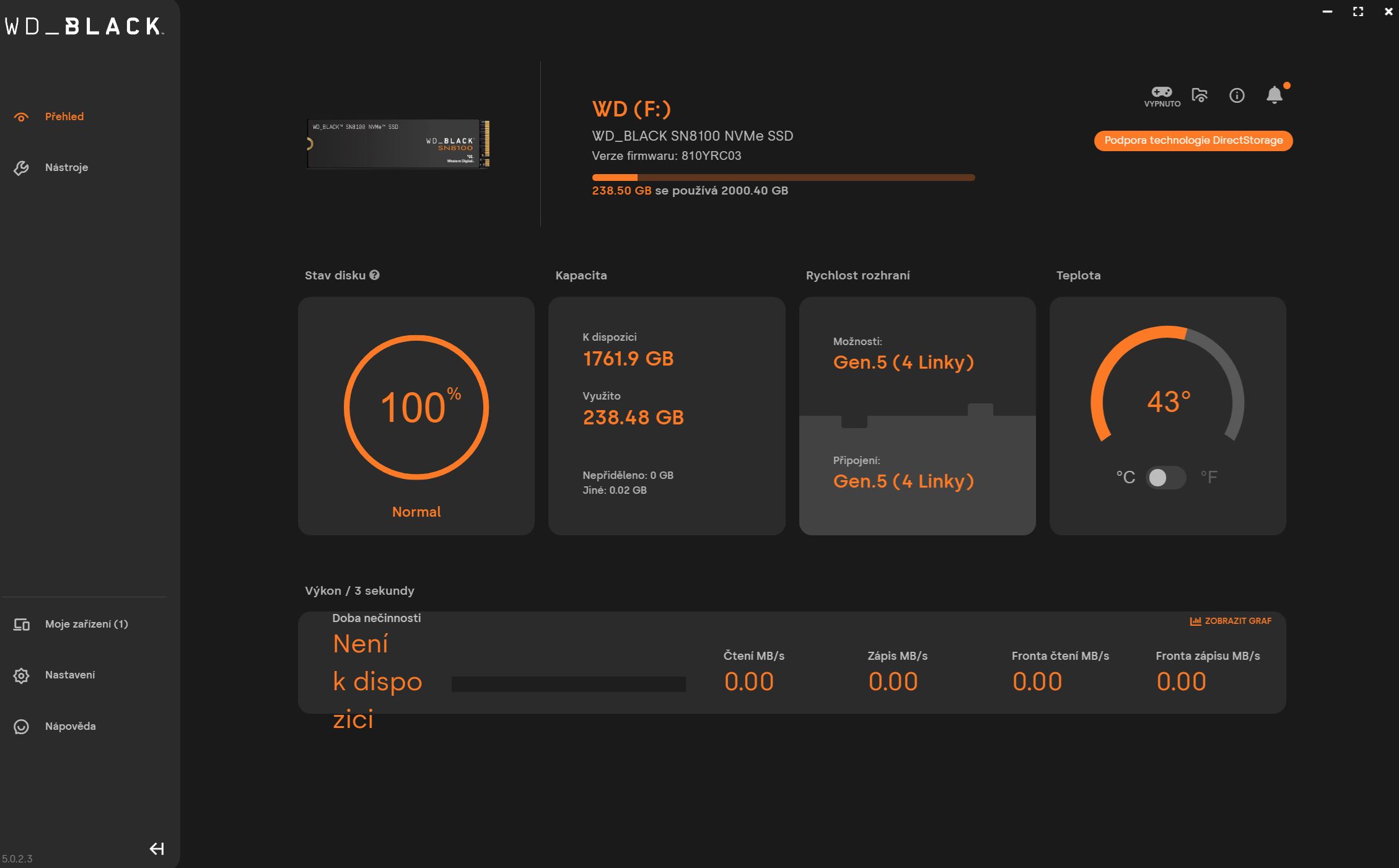Click the ZOBRAZIT GRAF link
The image size is (1399, 868).
pyautogui.click(x=1237, y=621)
